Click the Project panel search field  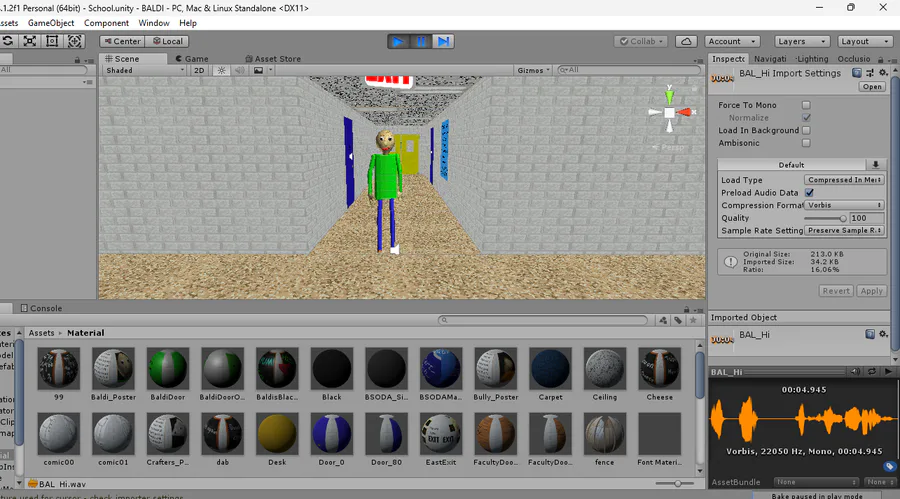(543, 320)
